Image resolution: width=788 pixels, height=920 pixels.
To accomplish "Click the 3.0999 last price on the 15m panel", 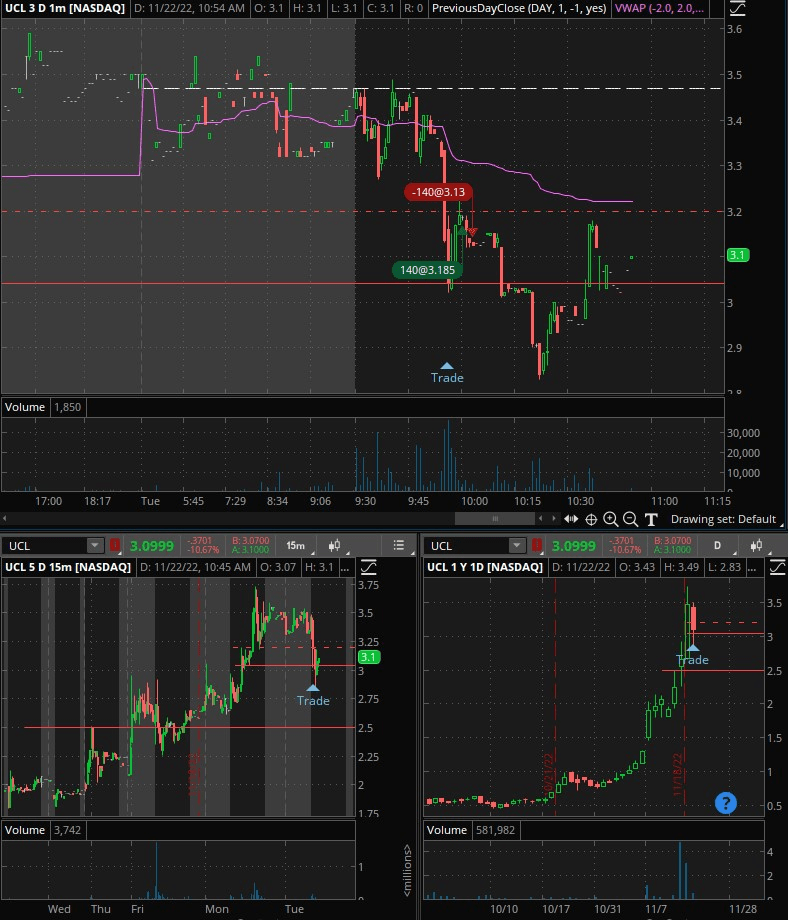I will 151,546.
